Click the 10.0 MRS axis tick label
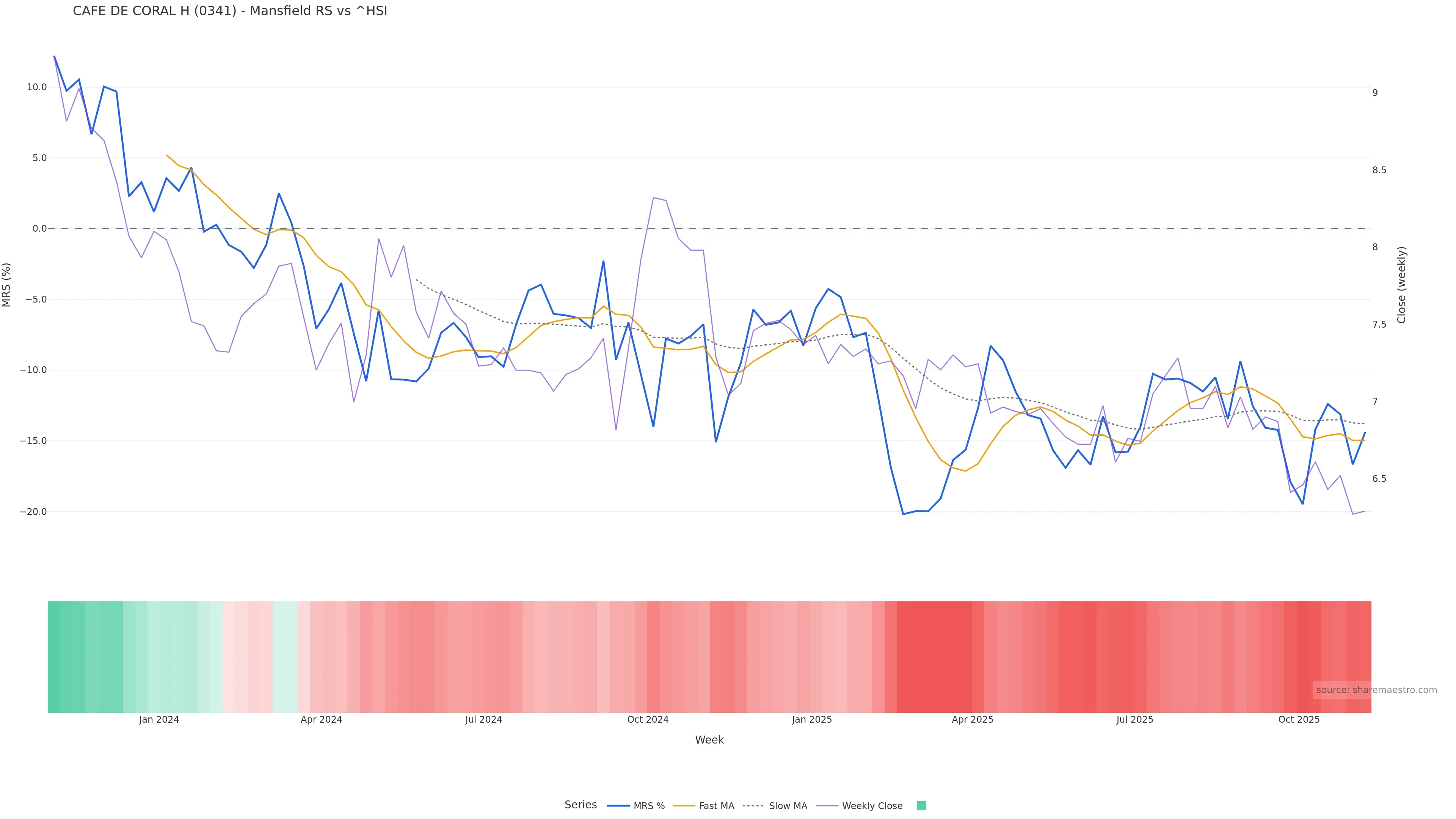The width and height of the screenshot is (1456, 819). click(37, 87)
